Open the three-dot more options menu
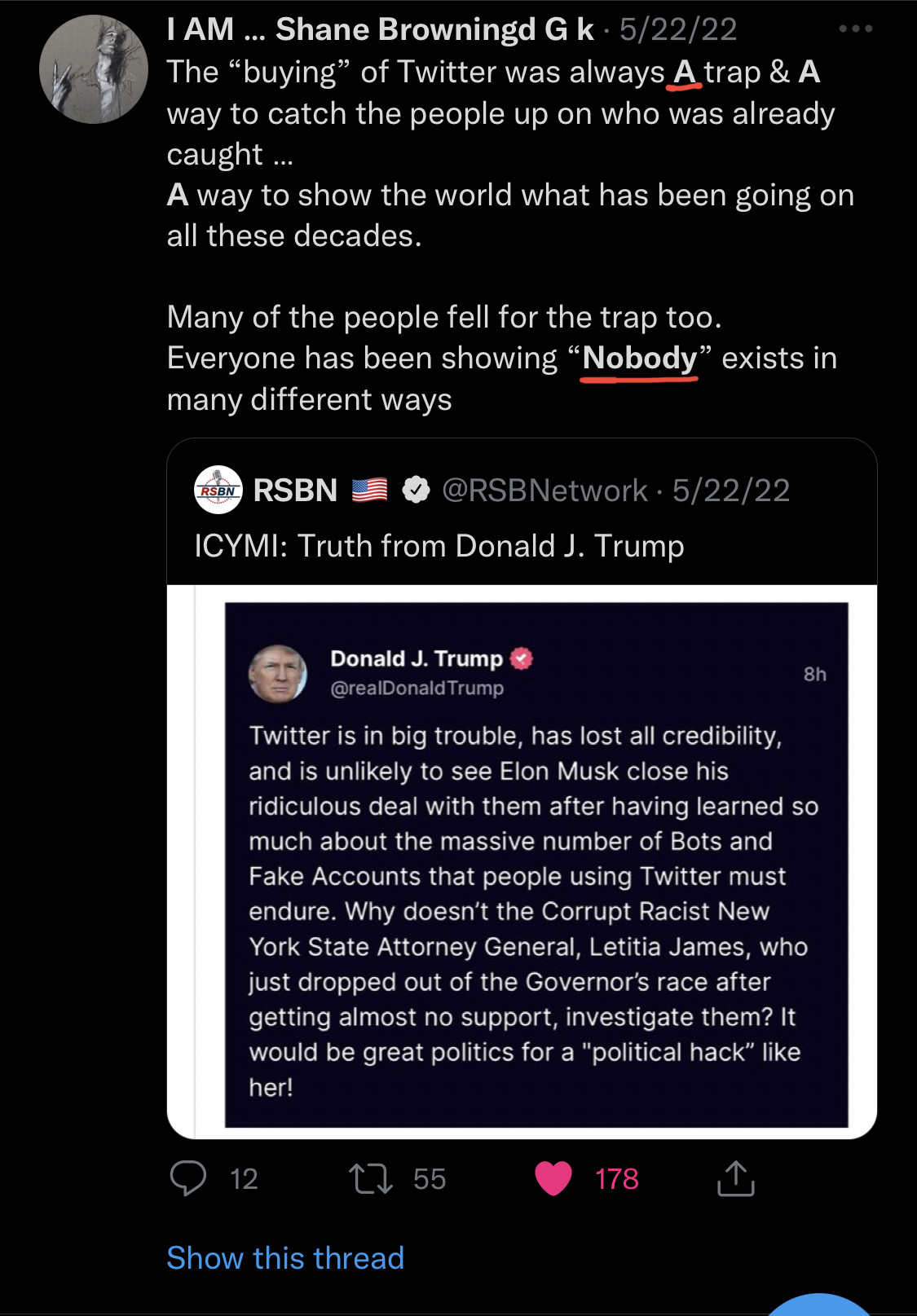This screenshot has width=917, height=1316. click(856, 29)
